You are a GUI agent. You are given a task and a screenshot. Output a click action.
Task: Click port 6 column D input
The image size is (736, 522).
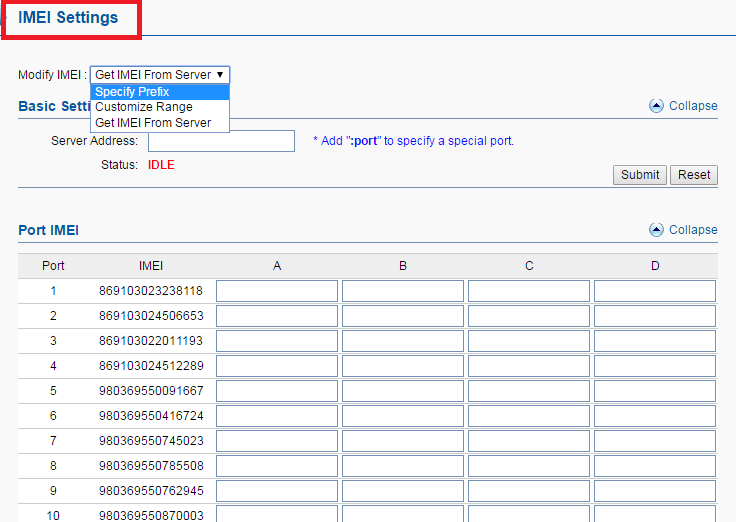click(x=655, y=416)
